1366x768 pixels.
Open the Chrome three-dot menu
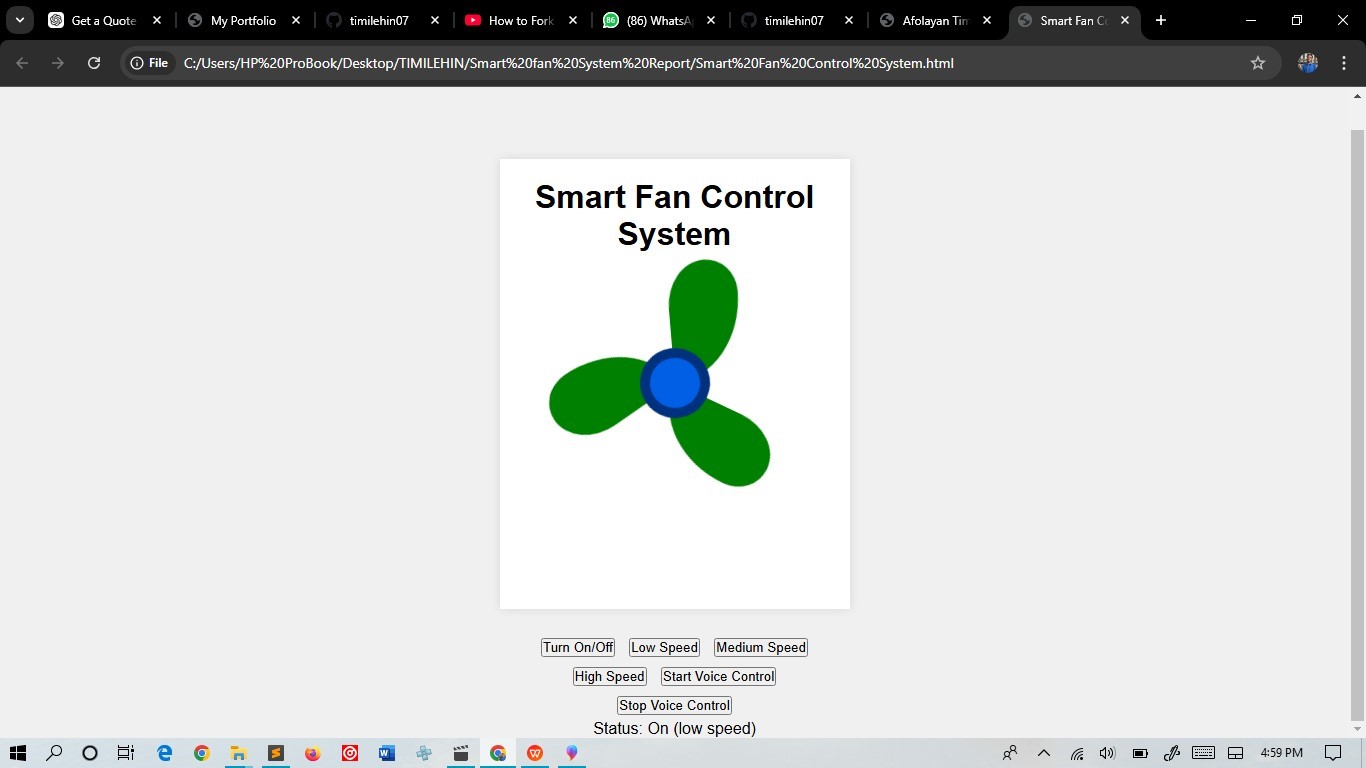[1343, 63]
